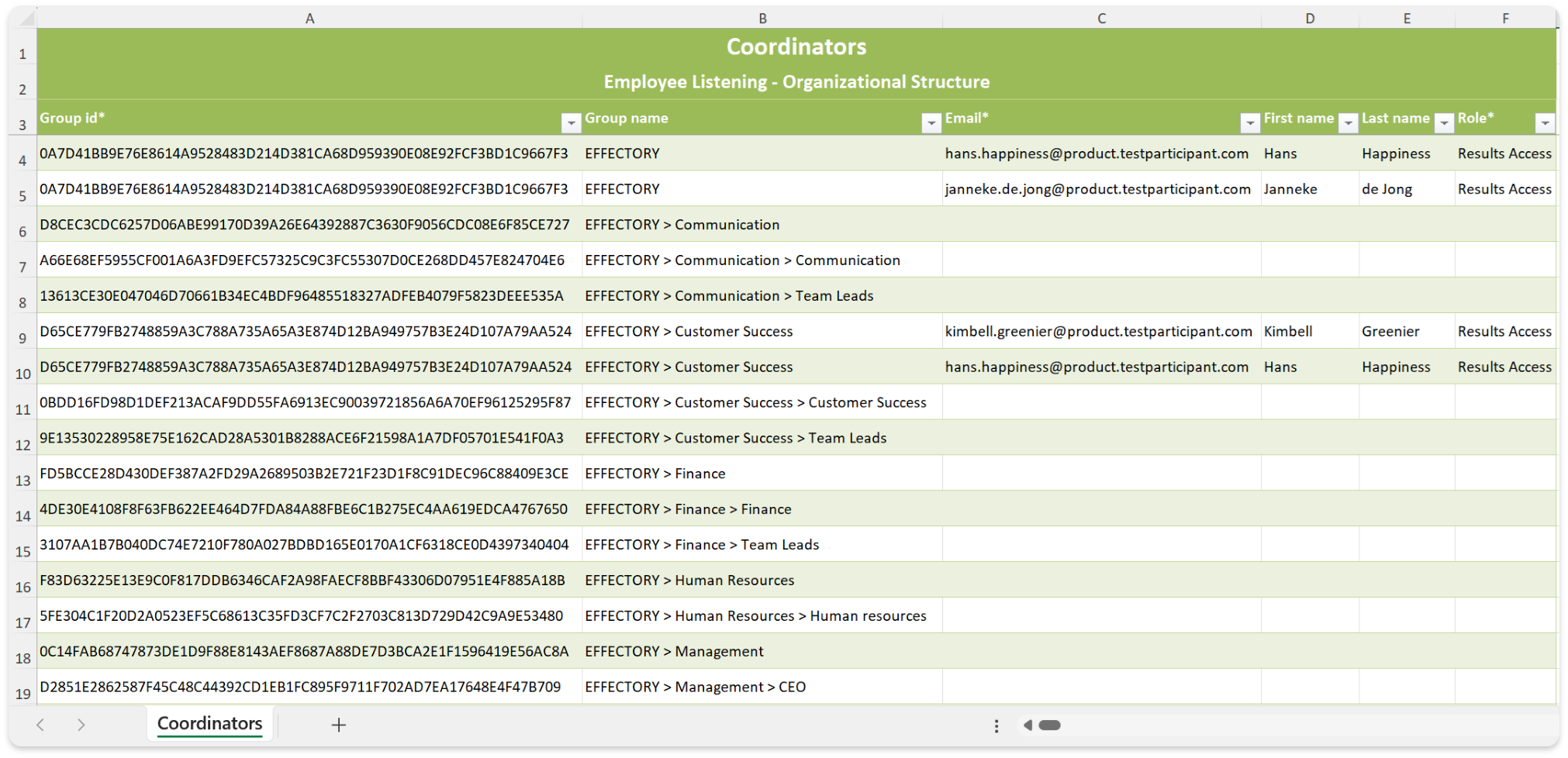
Task: Select group id starting with A66E68EF5955CF00
Action: point(309,260)
